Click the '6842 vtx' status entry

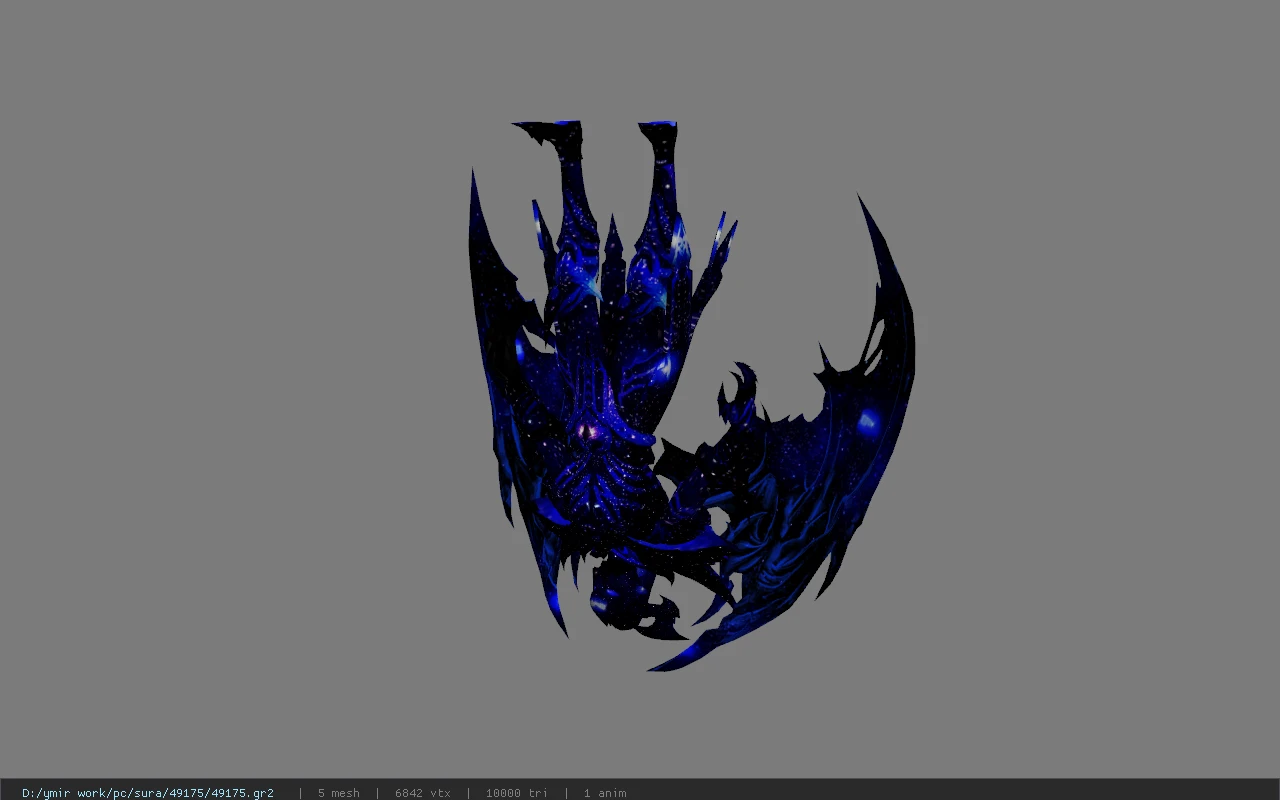(422, 793)
